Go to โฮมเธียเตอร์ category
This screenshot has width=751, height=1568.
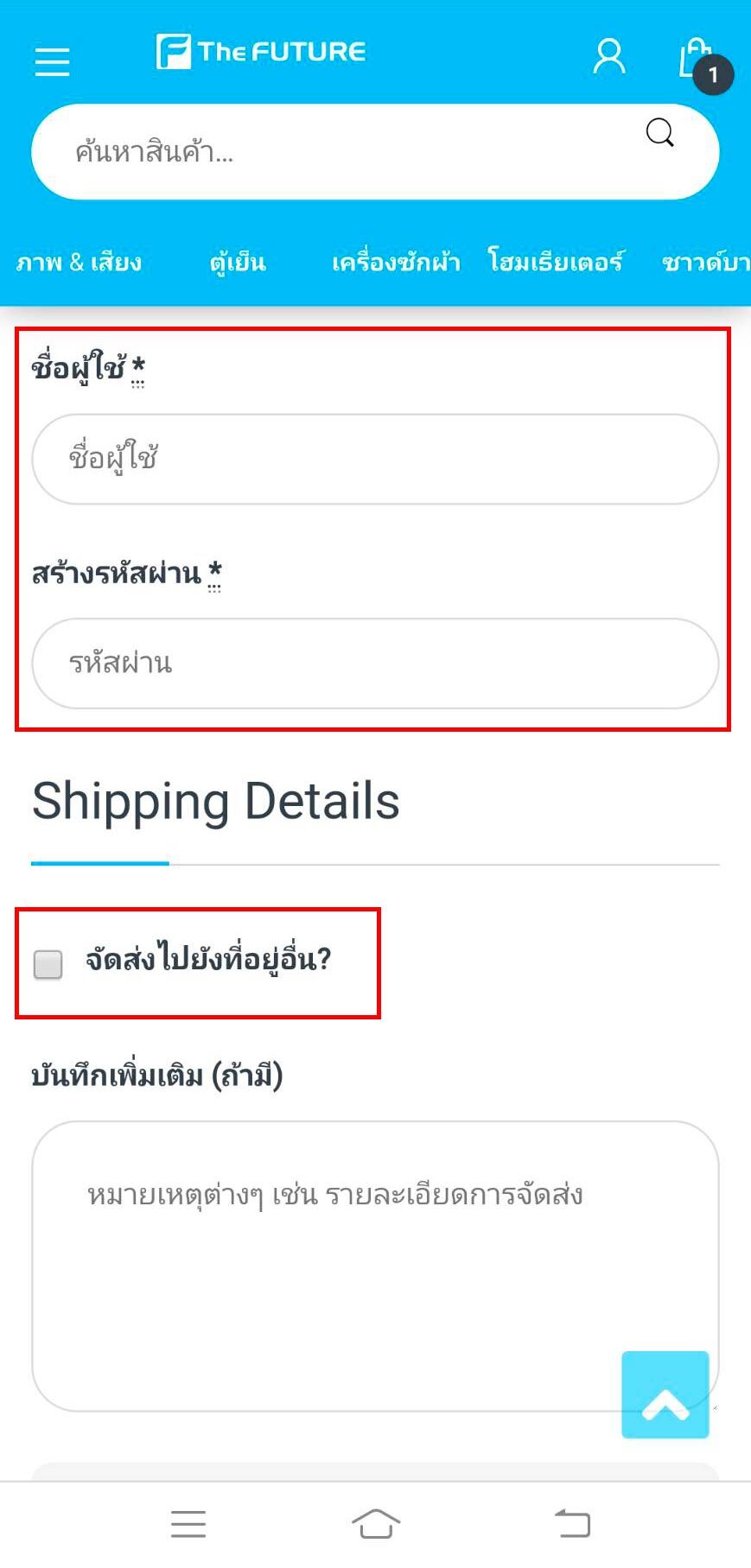tap(556, 262)
